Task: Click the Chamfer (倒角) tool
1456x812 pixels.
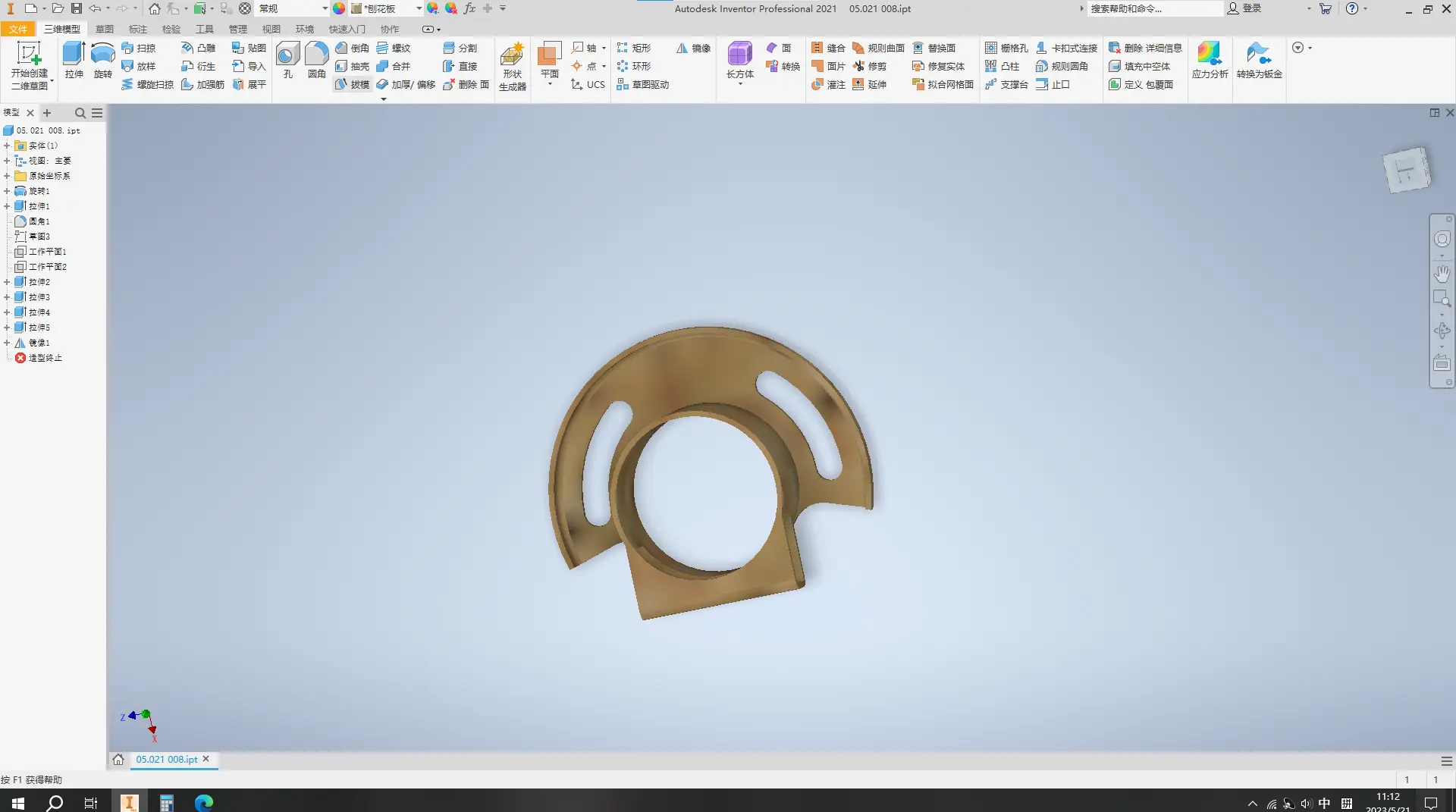Action: (353, 48)
